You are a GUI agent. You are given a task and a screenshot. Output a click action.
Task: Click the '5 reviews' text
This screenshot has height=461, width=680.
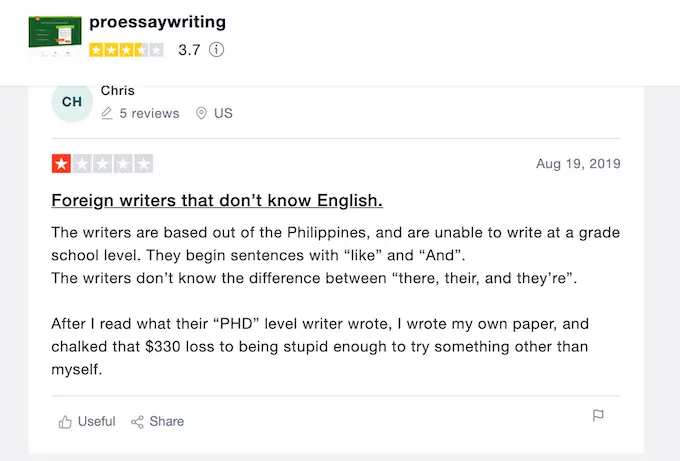point(149,114)
